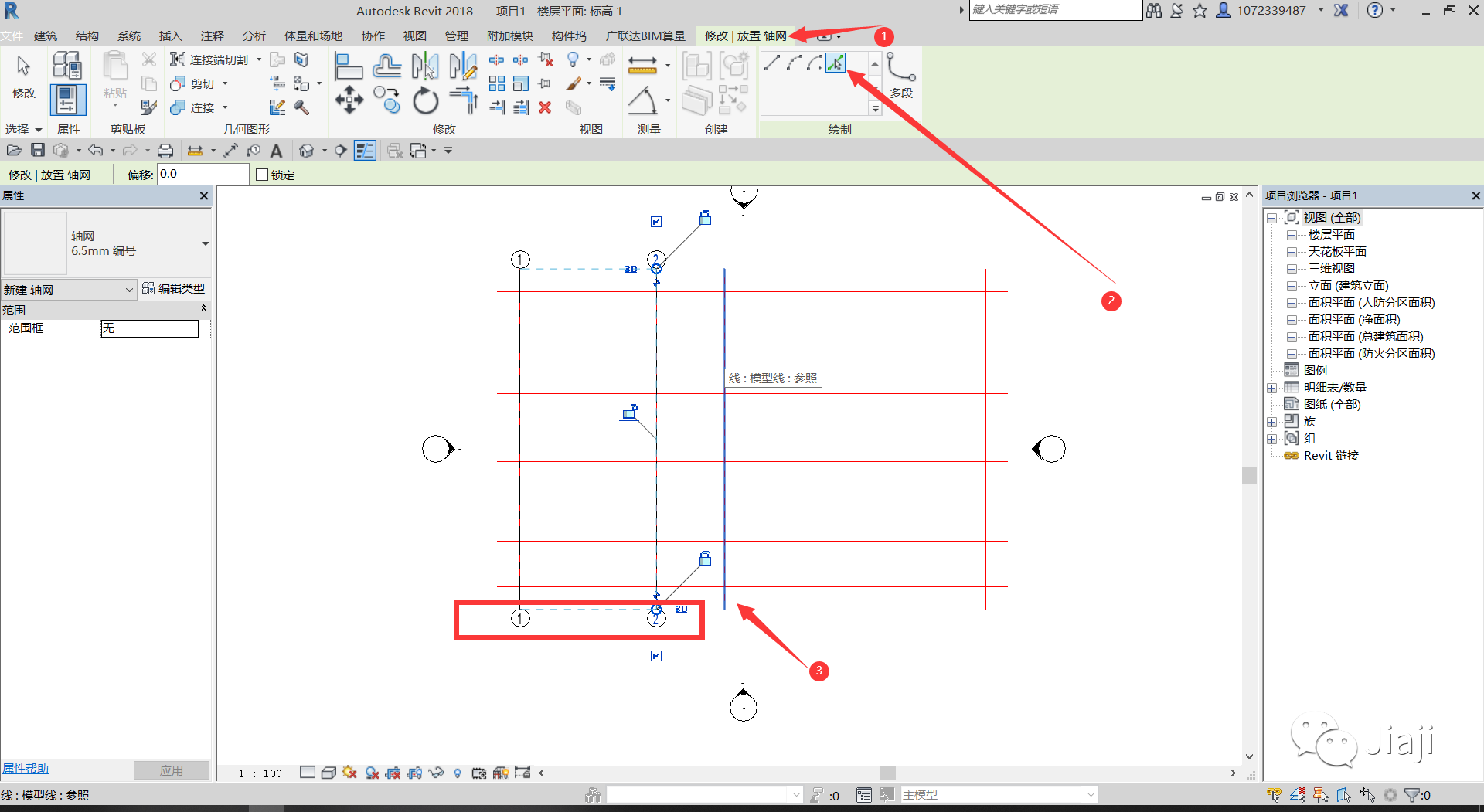Click the horizontal scrollbar thumb of drawing view
This screenshot has height=812, width=1484.
click(x=887, y=773)
